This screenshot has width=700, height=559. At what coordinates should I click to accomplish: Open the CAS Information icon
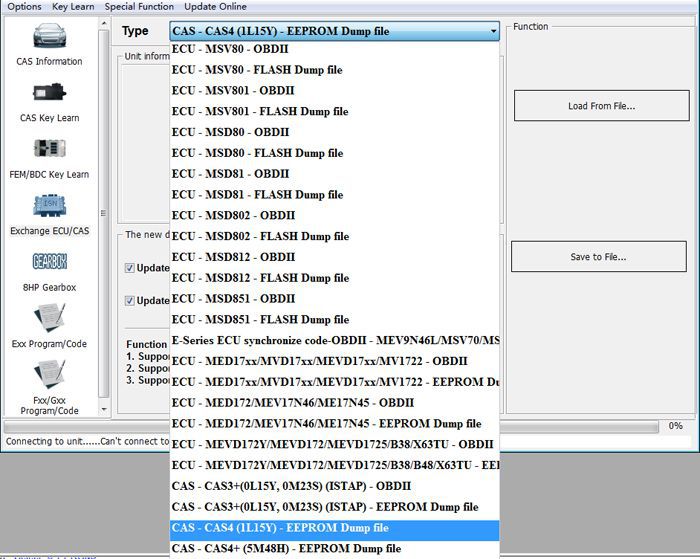[49, 37]
